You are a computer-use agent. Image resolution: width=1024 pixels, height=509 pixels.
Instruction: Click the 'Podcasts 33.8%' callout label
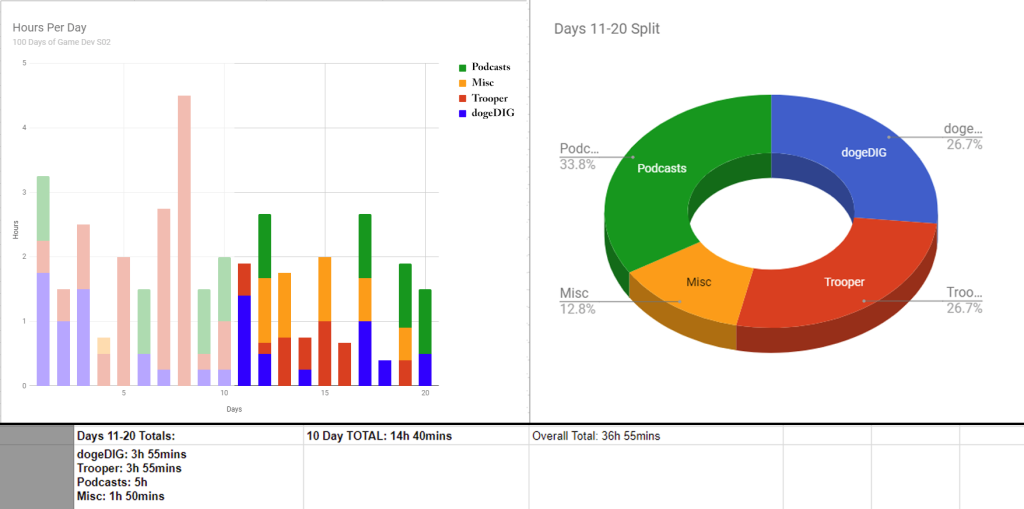(x=579, y=157)
